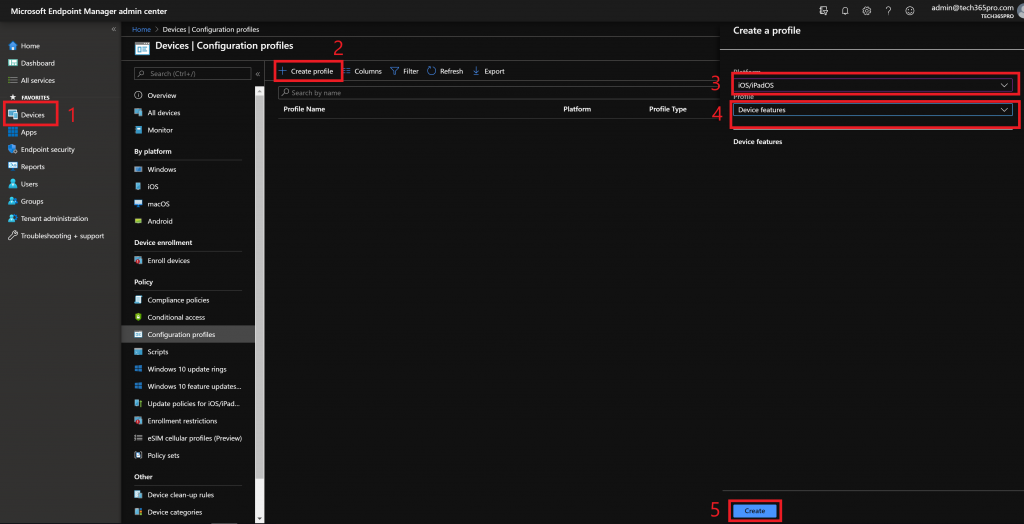Sort by the Profile Name column header
This screenshot has height=524, width=1024.
(304, 109)
